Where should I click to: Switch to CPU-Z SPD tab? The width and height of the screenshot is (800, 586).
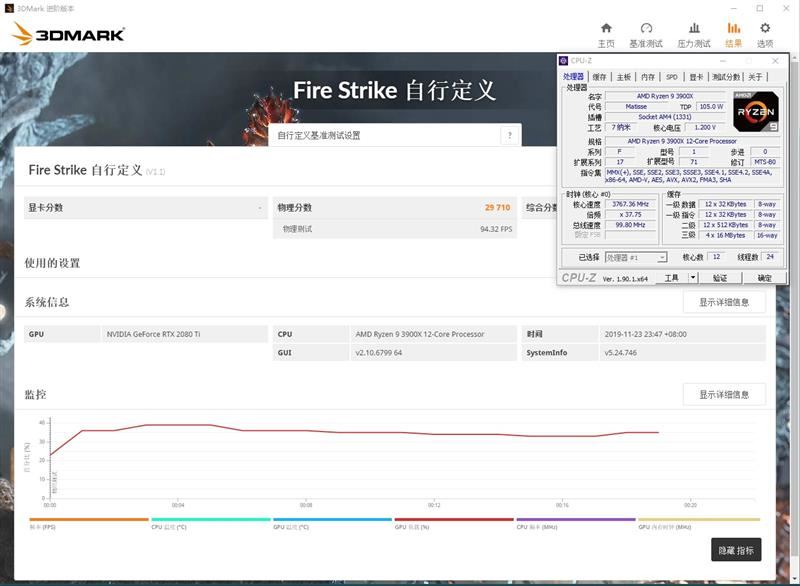672,77
